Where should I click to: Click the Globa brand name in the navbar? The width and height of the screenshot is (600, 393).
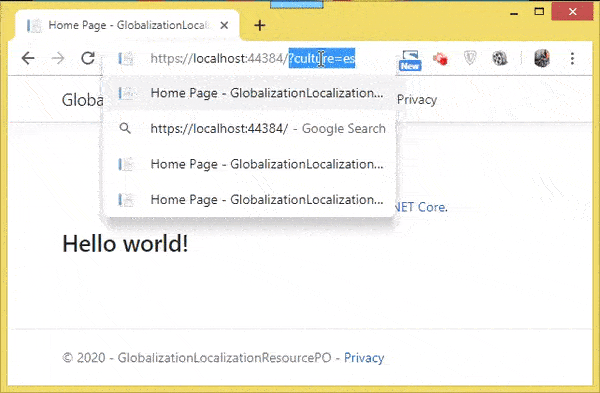pos(83,100)
